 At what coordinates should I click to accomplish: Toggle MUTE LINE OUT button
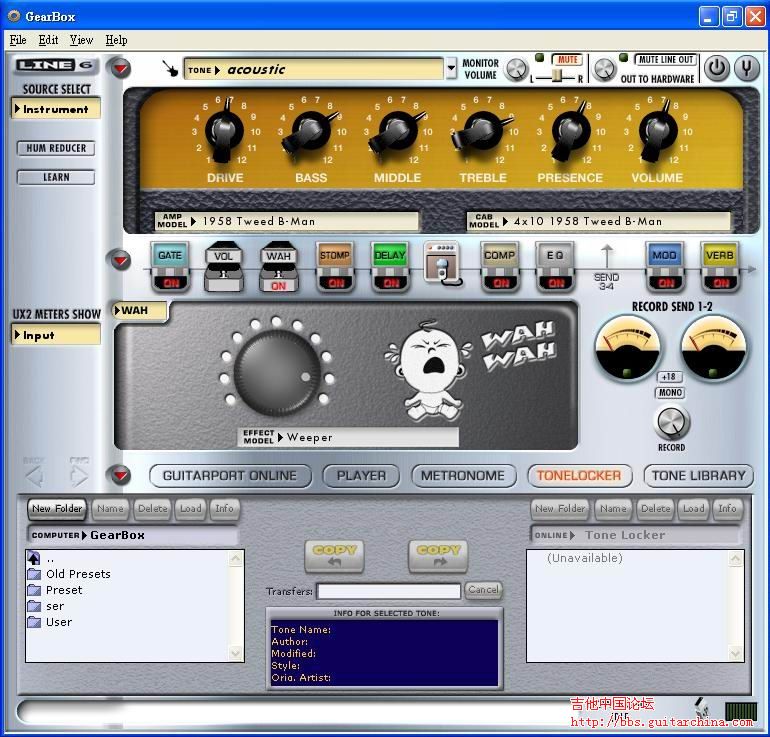(x=666, y=60)
